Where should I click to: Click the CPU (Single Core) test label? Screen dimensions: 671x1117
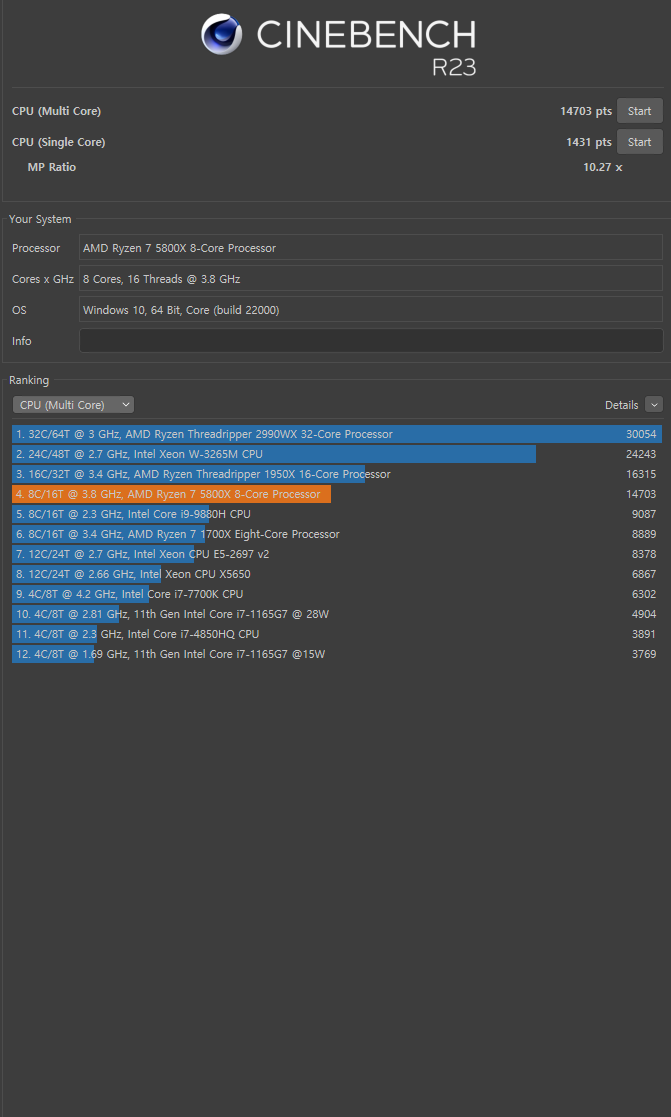tap(58, 142)
